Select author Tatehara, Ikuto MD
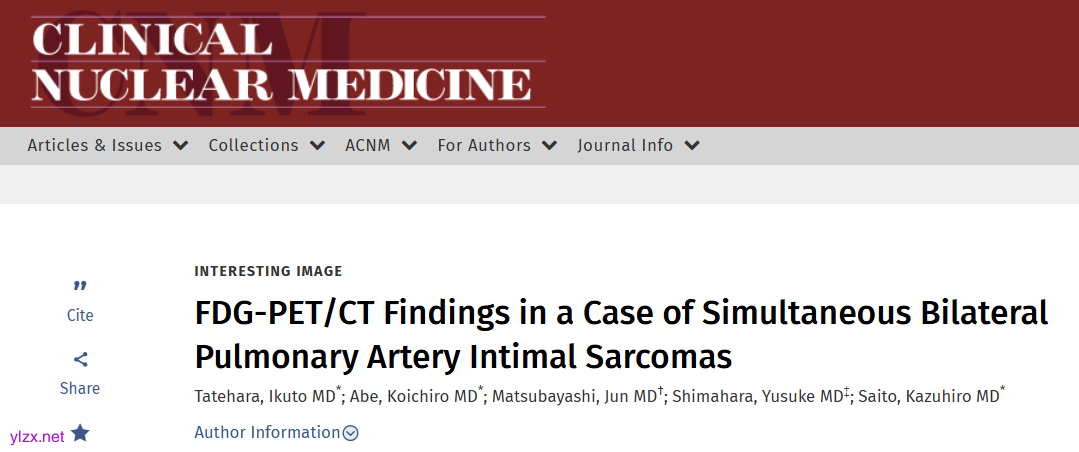This screenshot has width=1079, height=452. point(265,397)
